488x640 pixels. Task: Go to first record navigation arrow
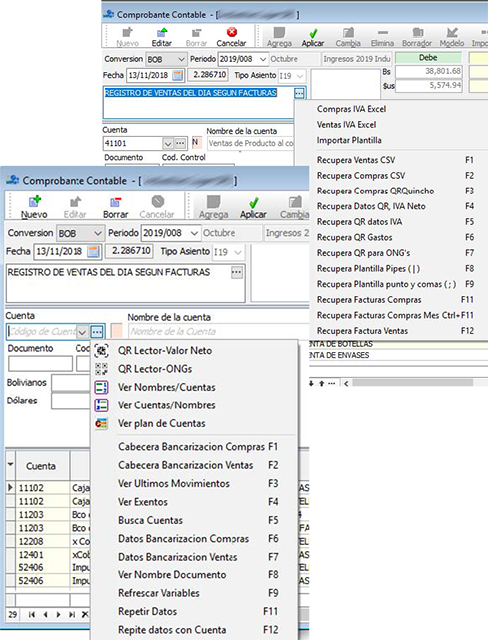coord(31,614)
